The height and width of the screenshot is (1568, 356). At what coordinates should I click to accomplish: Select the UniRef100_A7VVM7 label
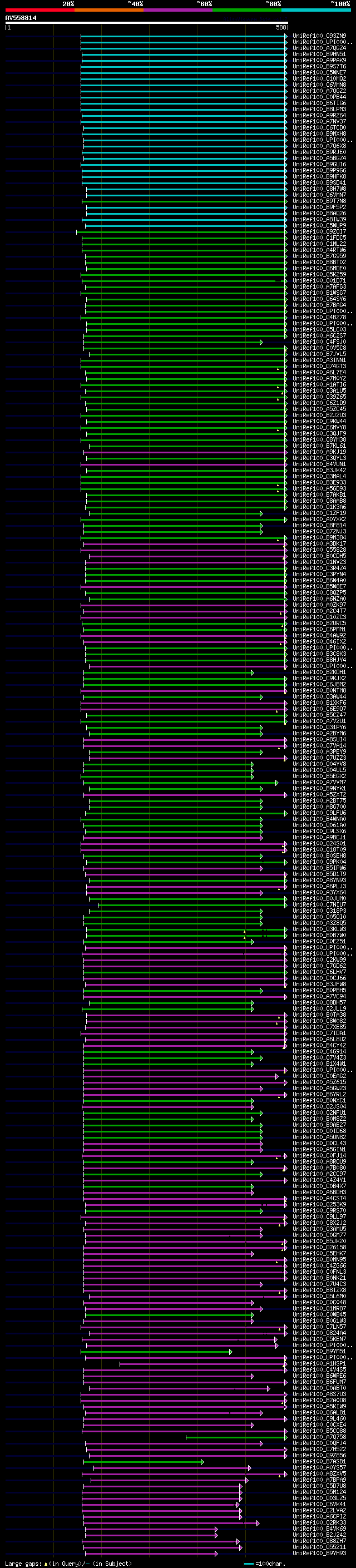[319, 783]
